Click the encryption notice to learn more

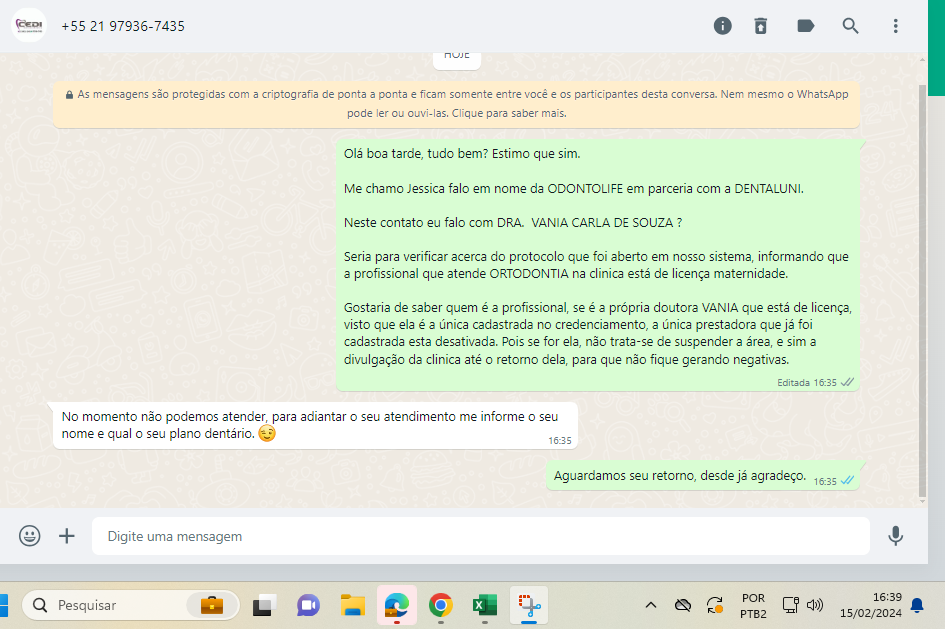[456, 104]
